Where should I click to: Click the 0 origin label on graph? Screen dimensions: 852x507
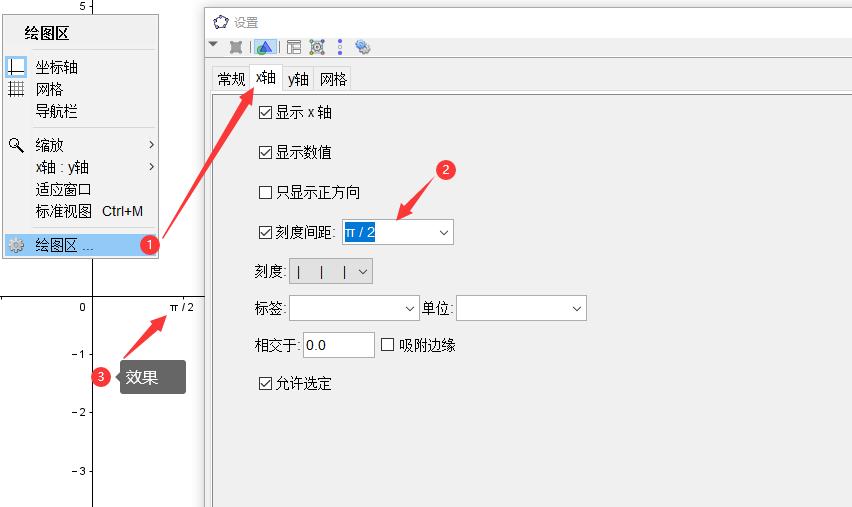pyautogui.click(x=82, y=307)
